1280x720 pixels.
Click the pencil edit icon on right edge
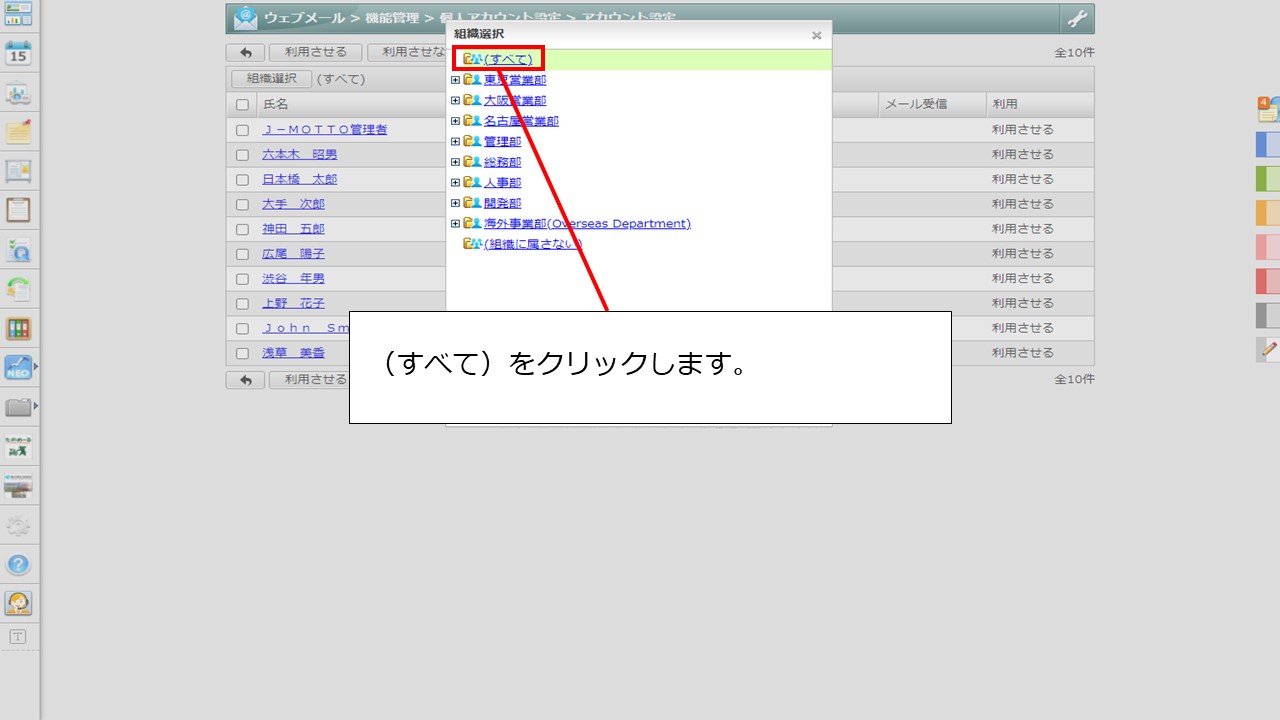pos(1269,349)
